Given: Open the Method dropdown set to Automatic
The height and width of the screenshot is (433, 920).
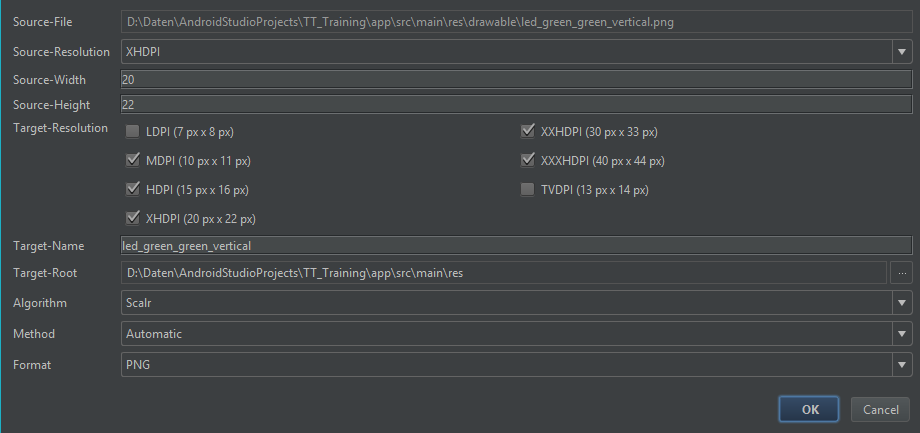Looking at the screenshot, I should 515,334.
